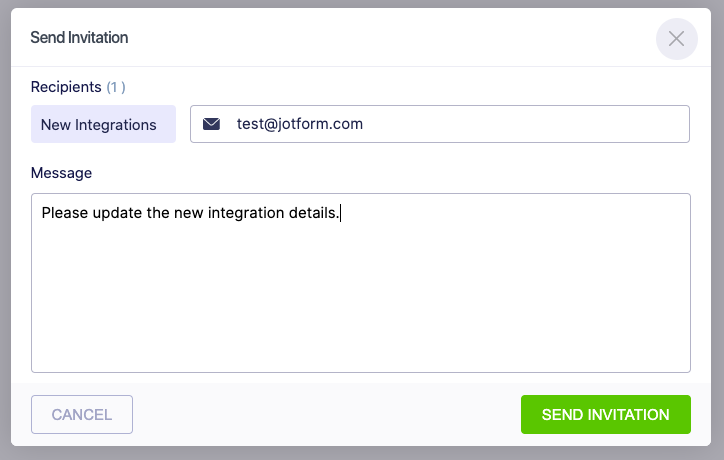Image resolution: width=724 pixels, height=460 pixels.
Task: Click the word "Please" in the message
Action: point(65,213)
